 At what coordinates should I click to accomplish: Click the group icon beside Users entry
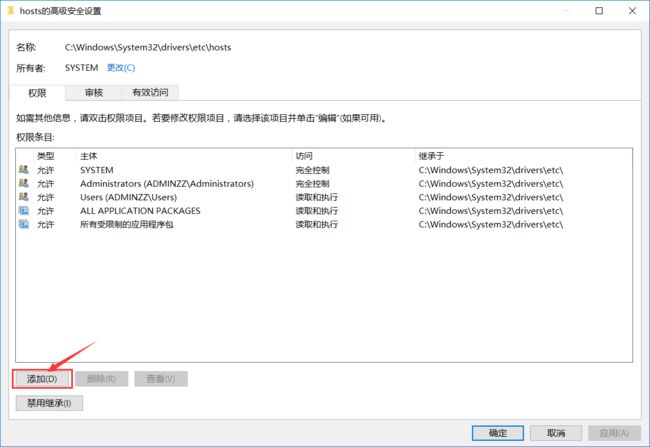[x=24, y=197]
